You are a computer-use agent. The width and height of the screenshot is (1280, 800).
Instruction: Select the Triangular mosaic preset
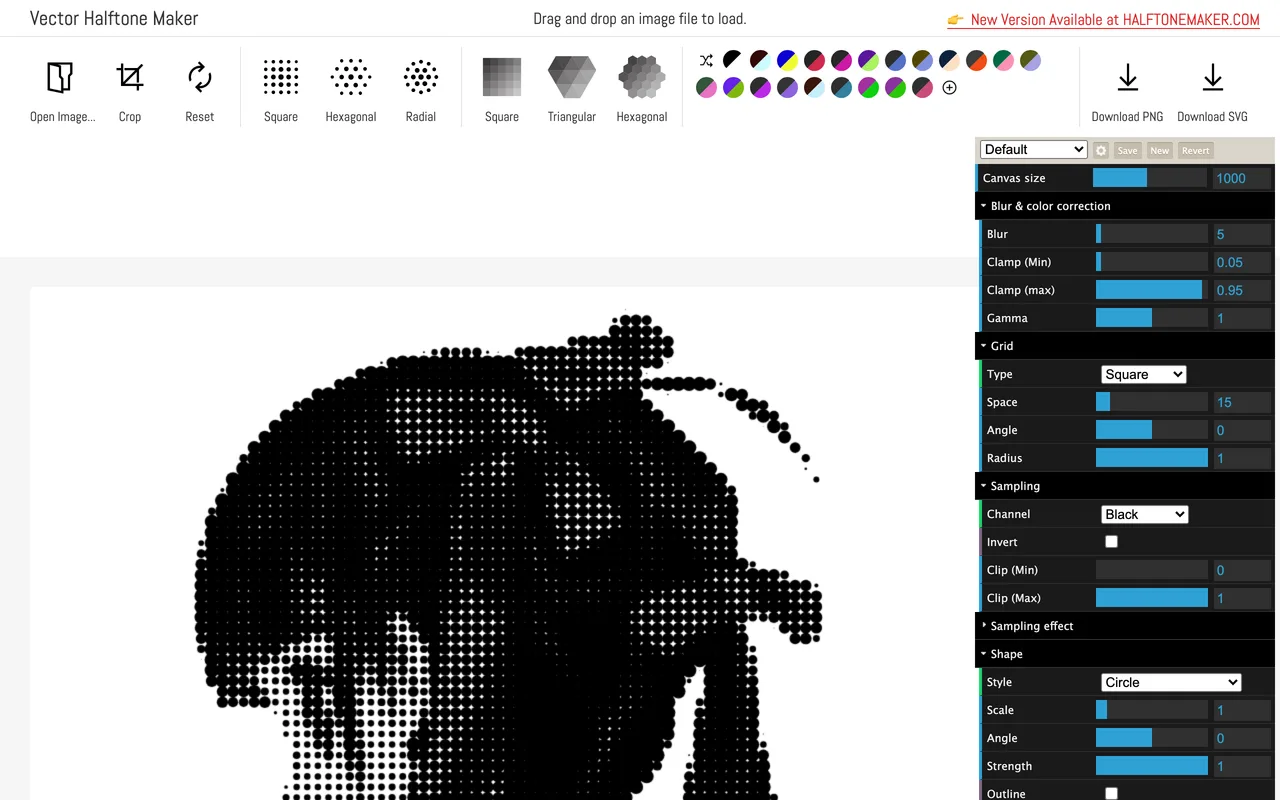tap(572, 90)
